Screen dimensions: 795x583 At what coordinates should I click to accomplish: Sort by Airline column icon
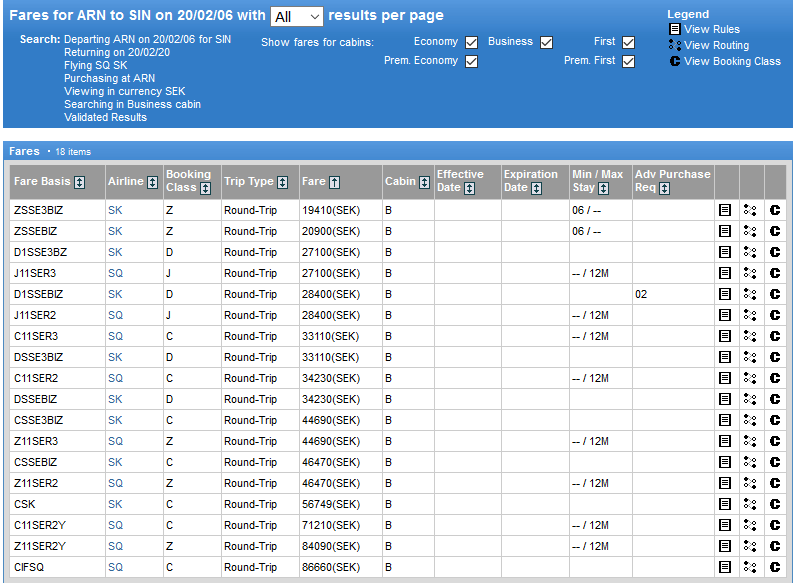pyautogui.click(x=153, y=182)
